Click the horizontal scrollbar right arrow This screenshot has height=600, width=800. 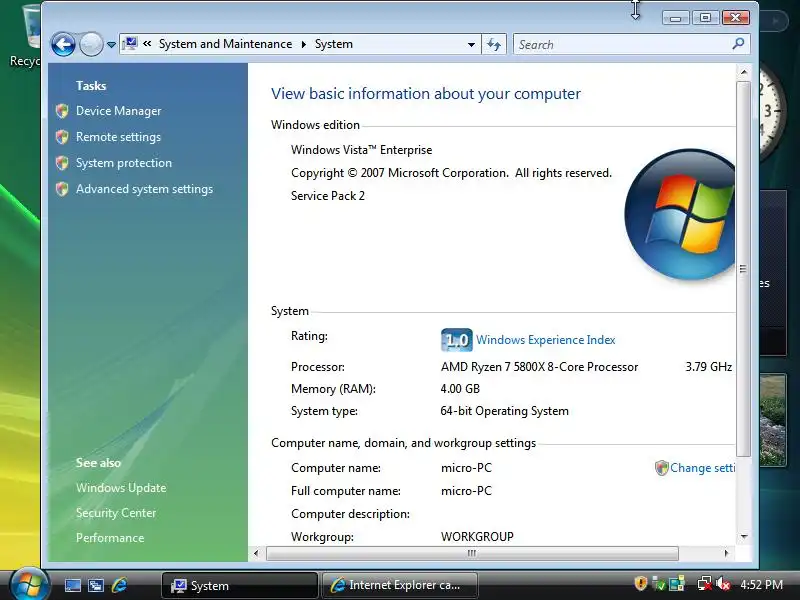coord(727,553)
